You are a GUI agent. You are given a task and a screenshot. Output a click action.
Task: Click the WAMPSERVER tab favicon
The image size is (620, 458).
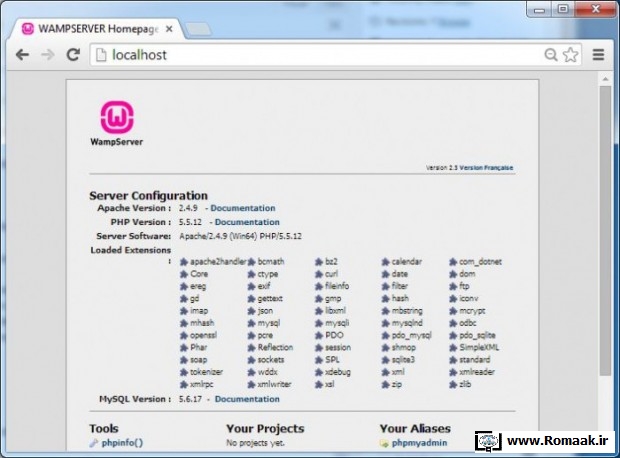(28, 29)
